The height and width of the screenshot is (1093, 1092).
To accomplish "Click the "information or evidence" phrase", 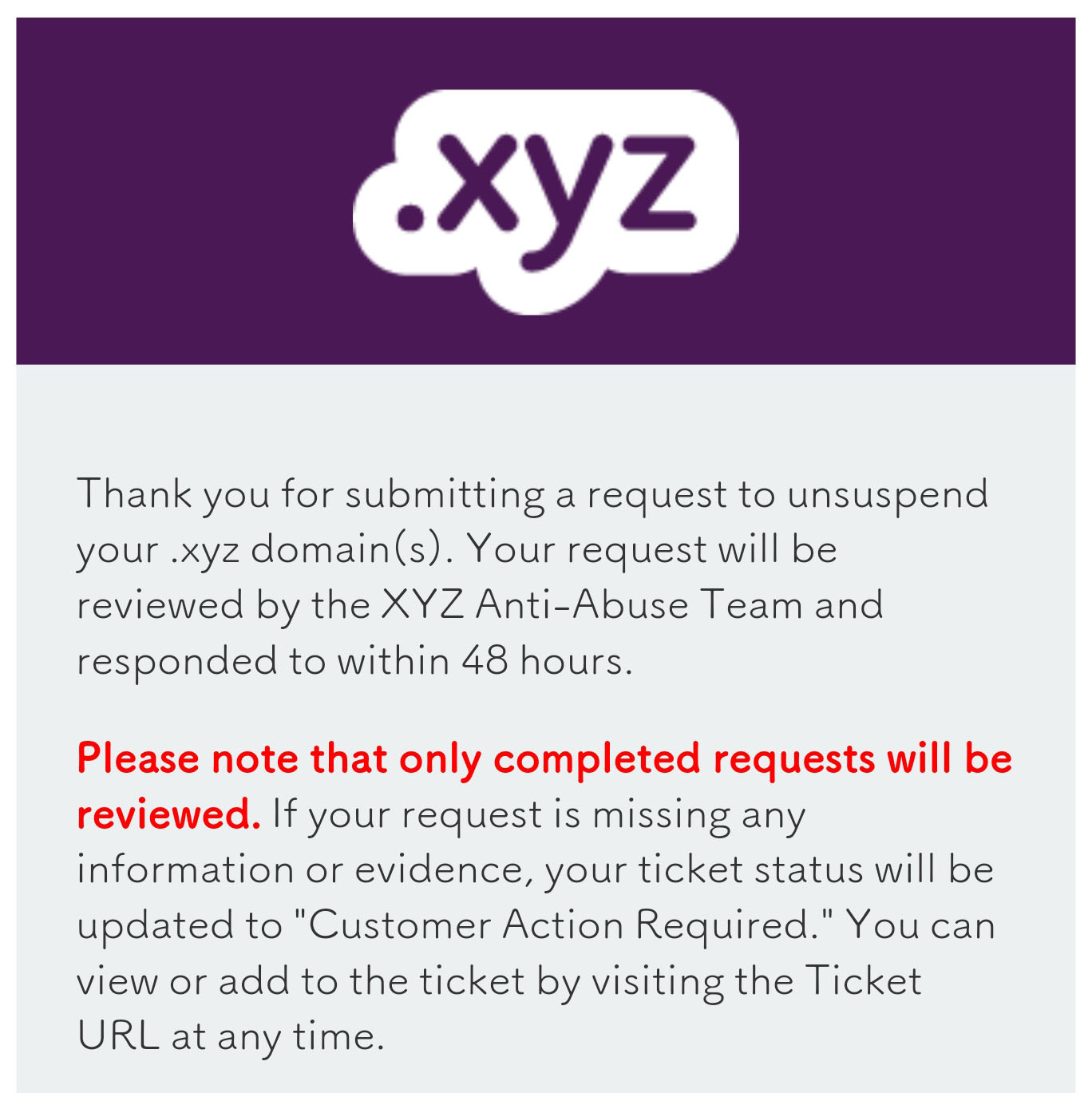I will 303,869.
